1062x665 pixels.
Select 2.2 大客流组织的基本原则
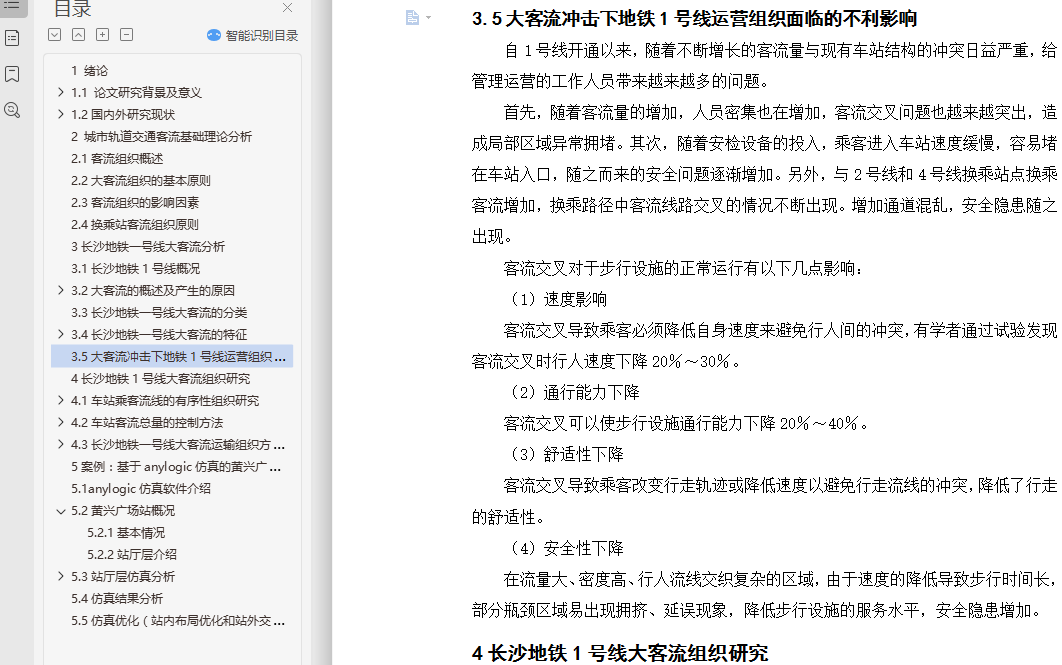click(140, 180)
